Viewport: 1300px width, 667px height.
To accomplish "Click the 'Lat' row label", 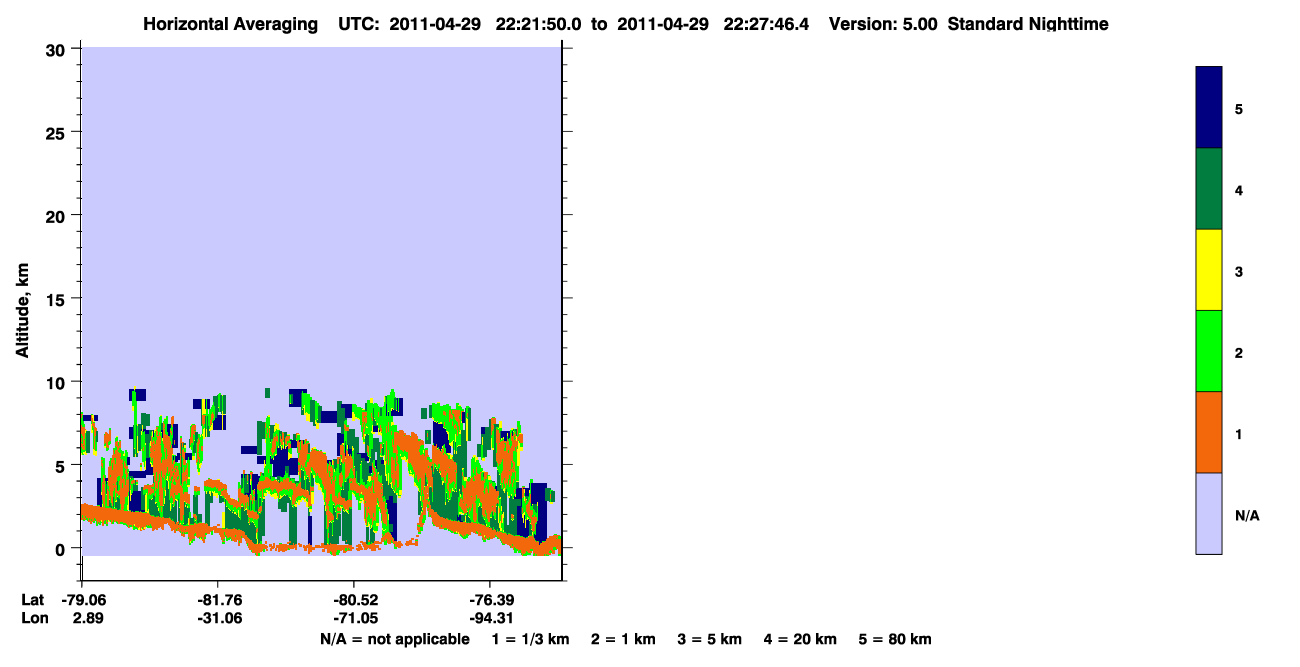I will click(33, 599).
